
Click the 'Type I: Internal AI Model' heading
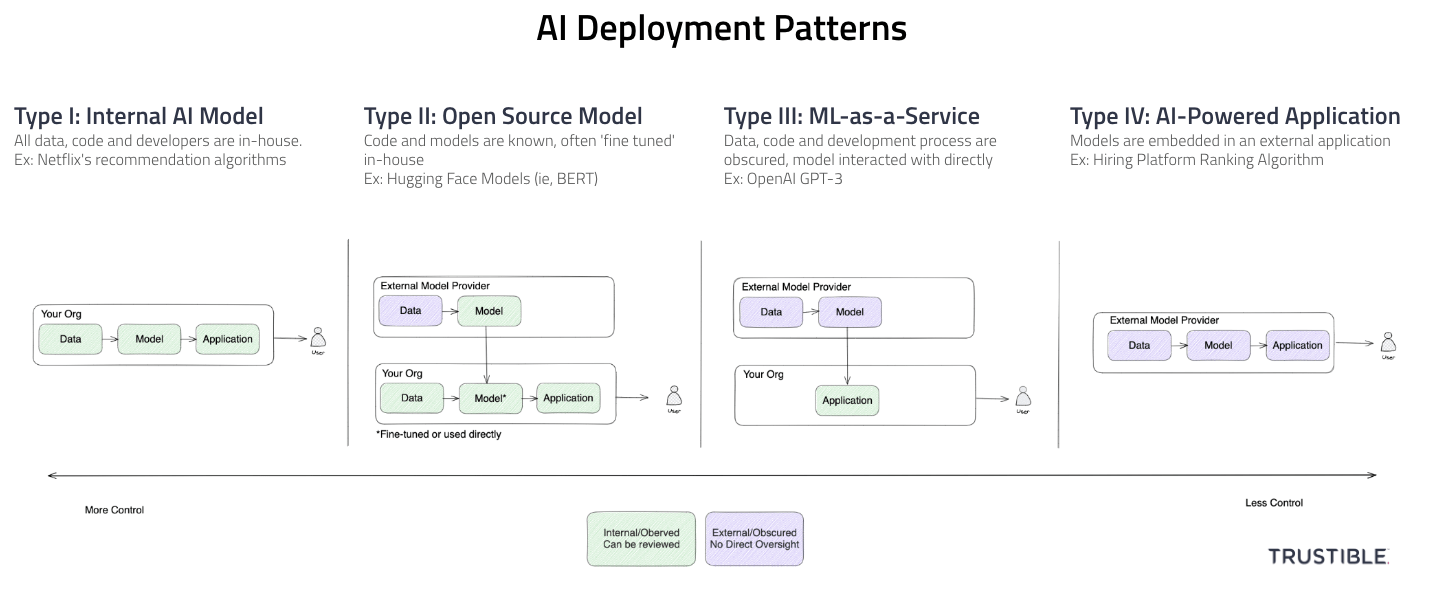(139, 116)
